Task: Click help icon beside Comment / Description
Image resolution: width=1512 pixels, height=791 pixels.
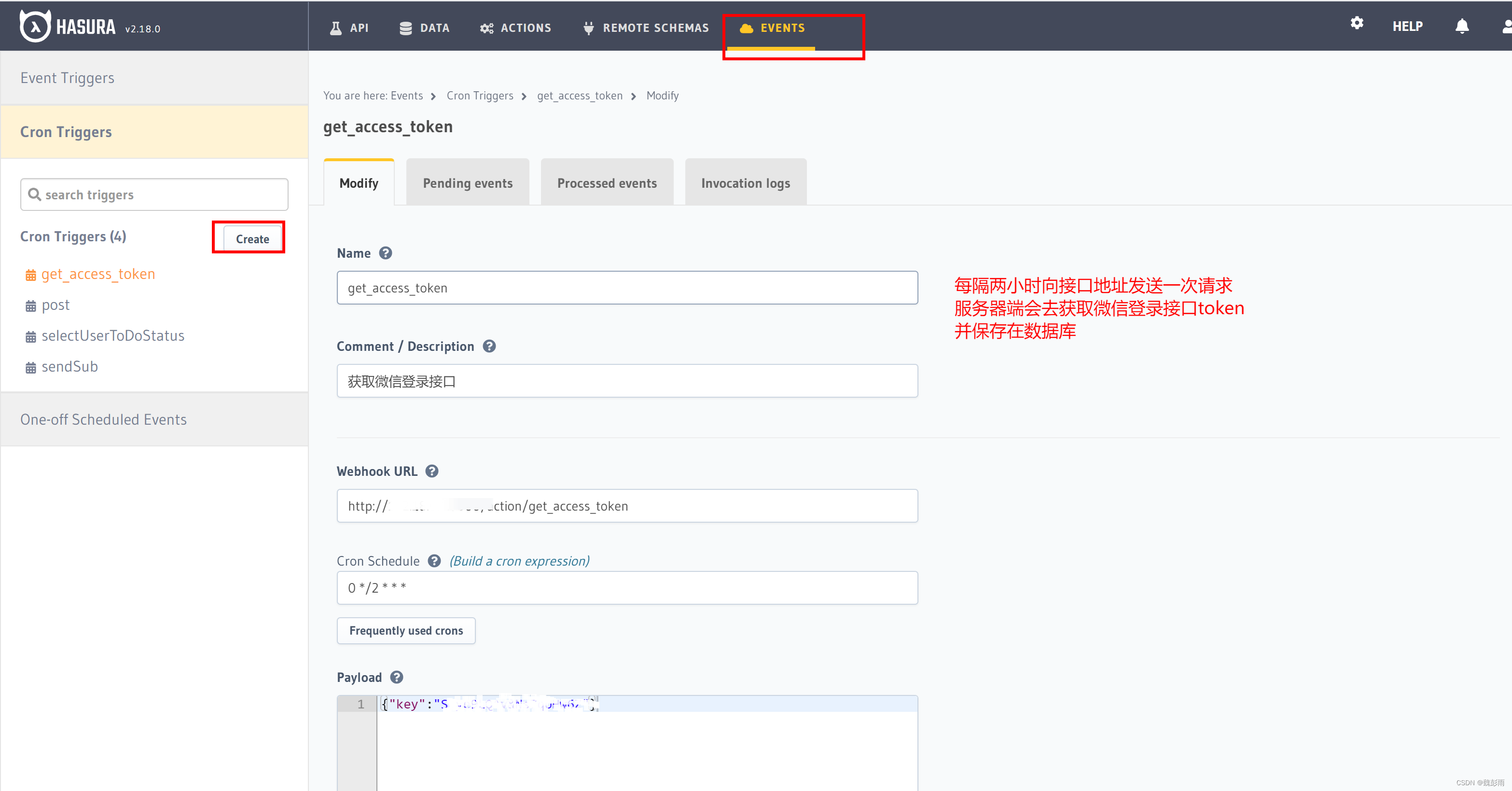Action: click(x=489, y=346)
